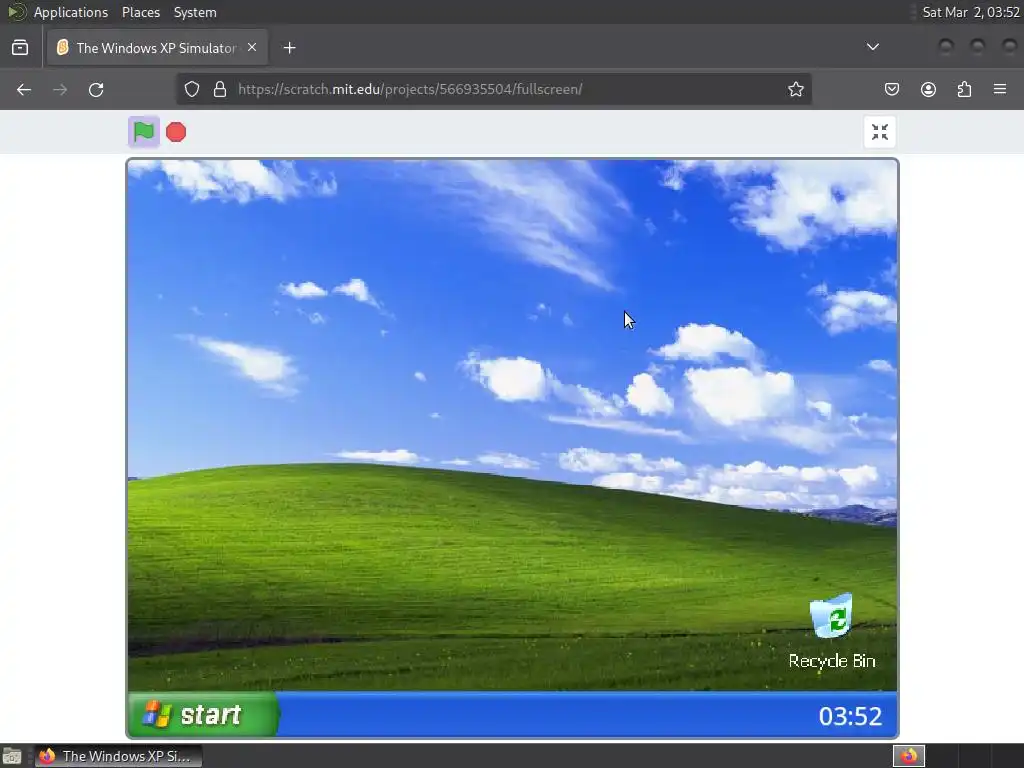This screenshot has width=1024, height=768.
Task: Focus the URL address bar
Action: pyautogui.click(x=494, y=89)
